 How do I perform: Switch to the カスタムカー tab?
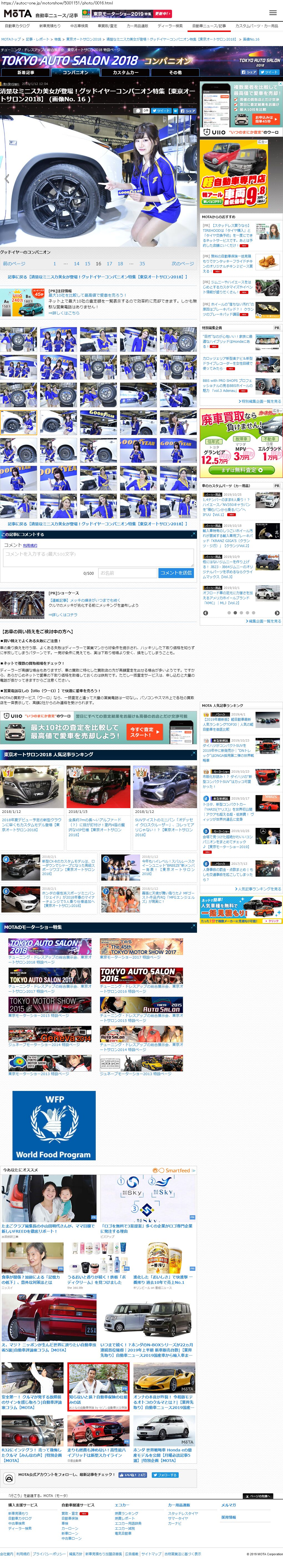[x=125, y=72]
